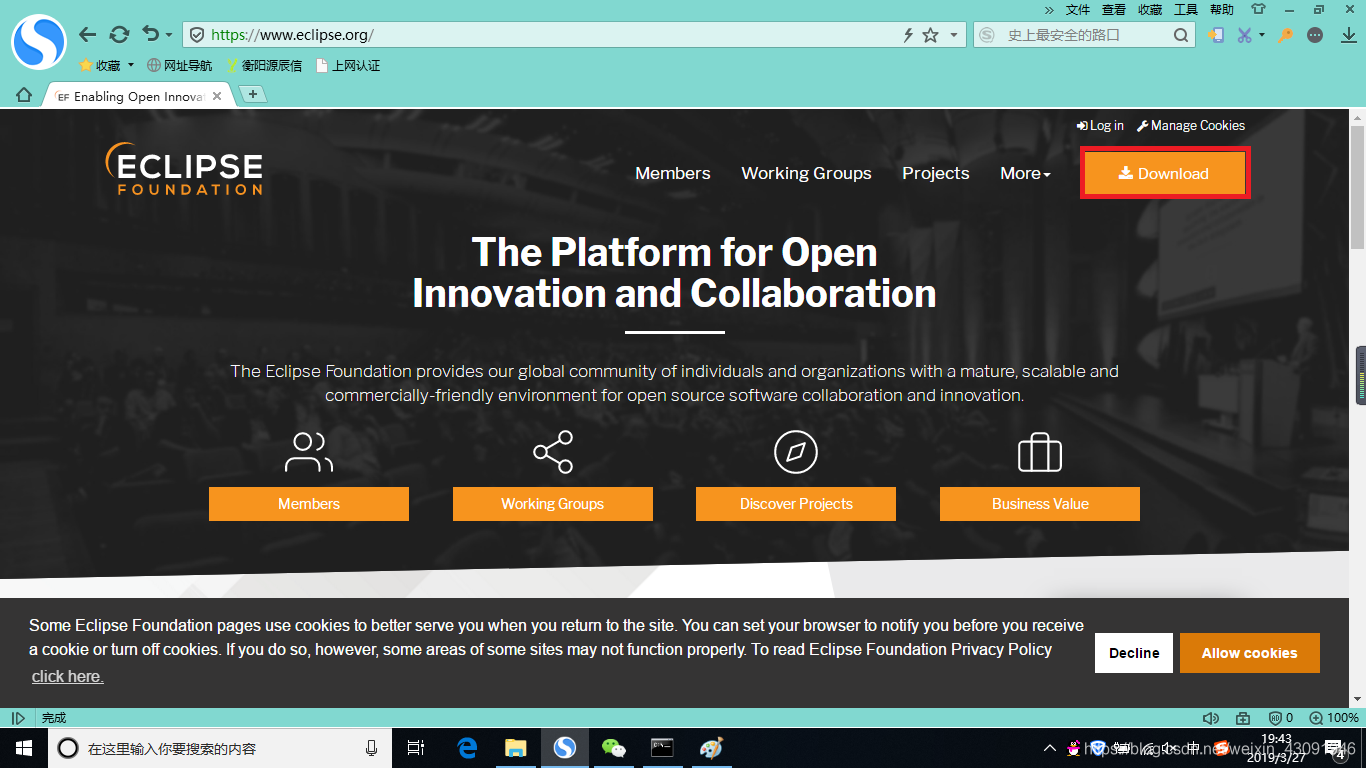Click the Business Value briefcase icon
The height and width of the screenshot is (768, 1366).
[x=1040, y=452]
